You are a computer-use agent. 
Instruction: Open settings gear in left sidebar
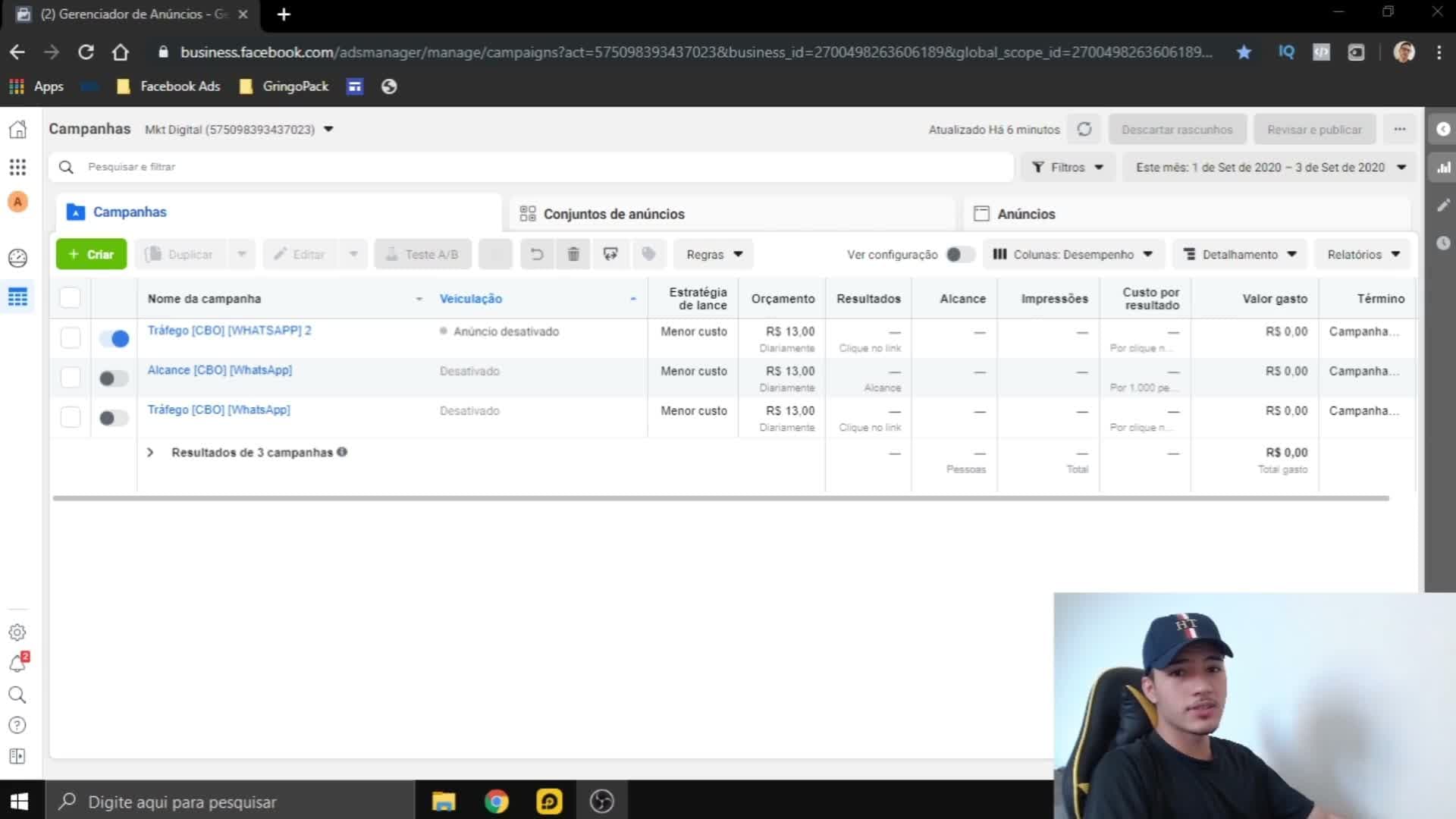(17, 632)
